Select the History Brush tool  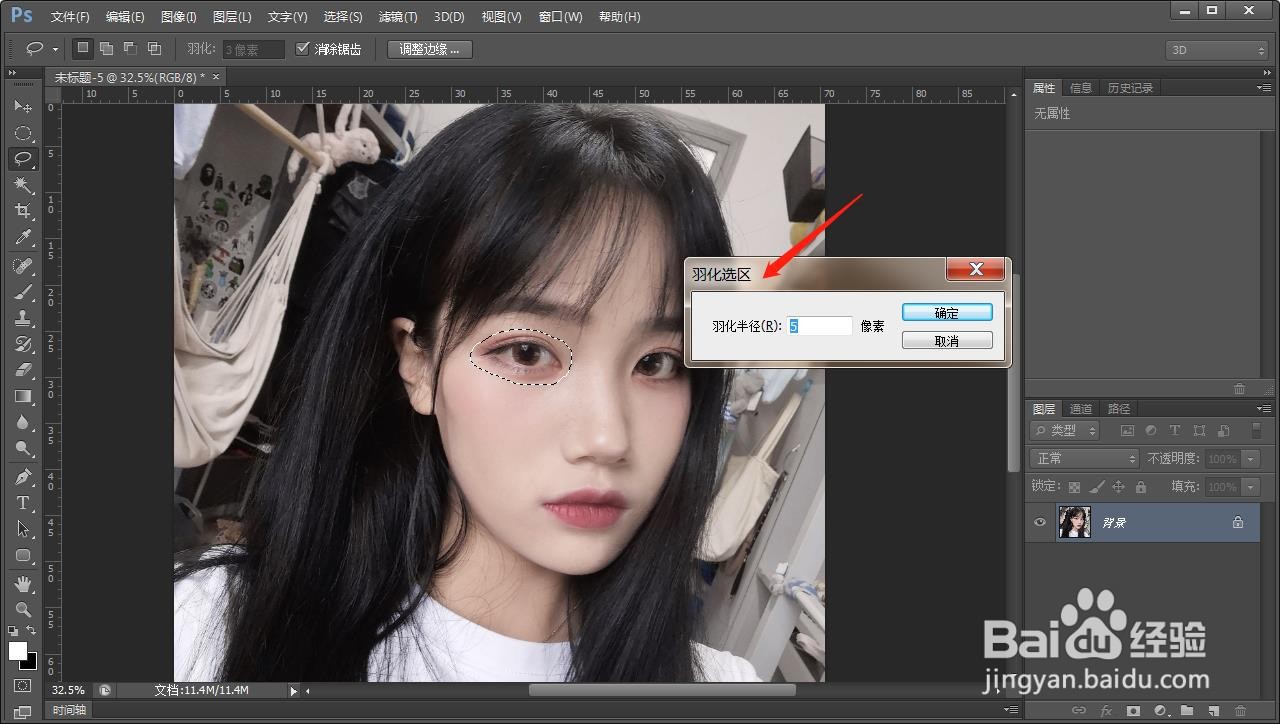pos(23,344)
